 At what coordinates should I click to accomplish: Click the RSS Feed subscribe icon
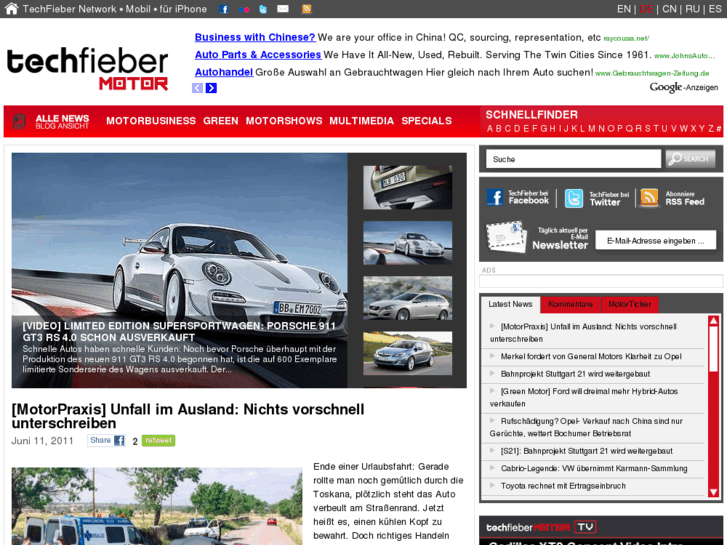coord(649,198)
